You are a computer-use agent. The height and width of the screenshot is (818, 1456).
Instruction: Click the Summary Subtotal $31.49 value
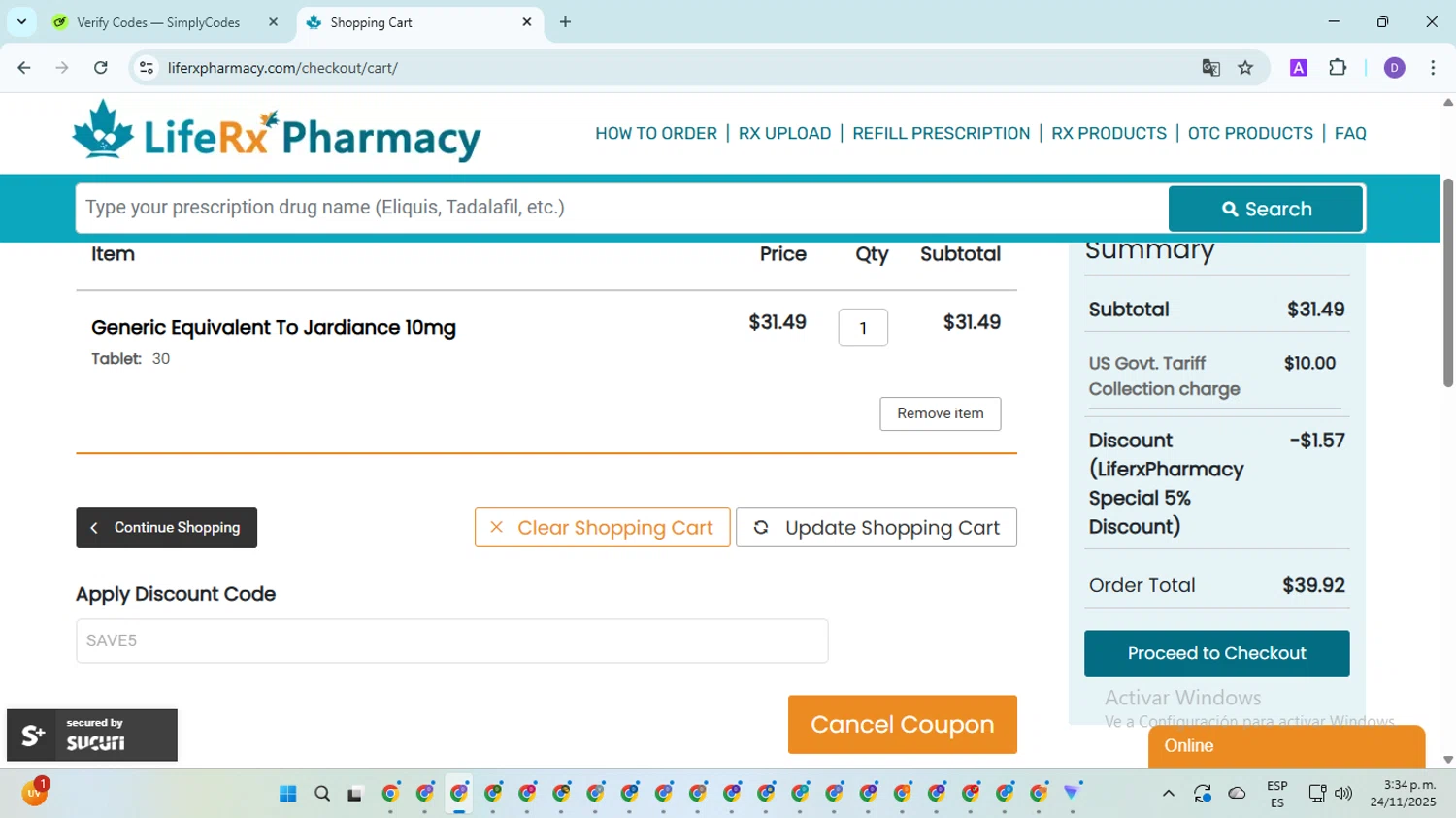(1315, 310)
